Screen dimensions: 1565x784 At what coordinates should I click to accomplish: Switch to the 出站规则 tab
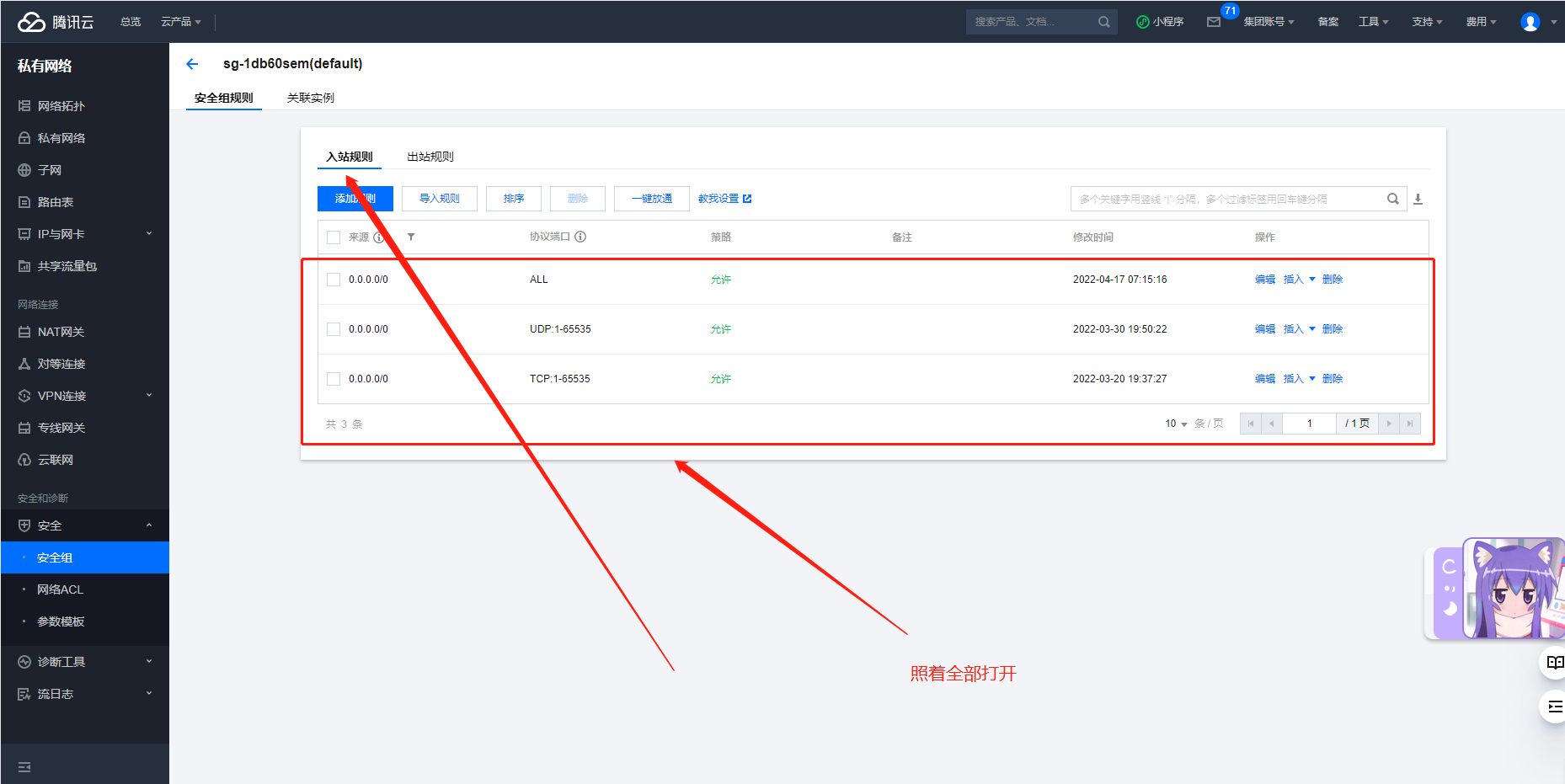430,157
